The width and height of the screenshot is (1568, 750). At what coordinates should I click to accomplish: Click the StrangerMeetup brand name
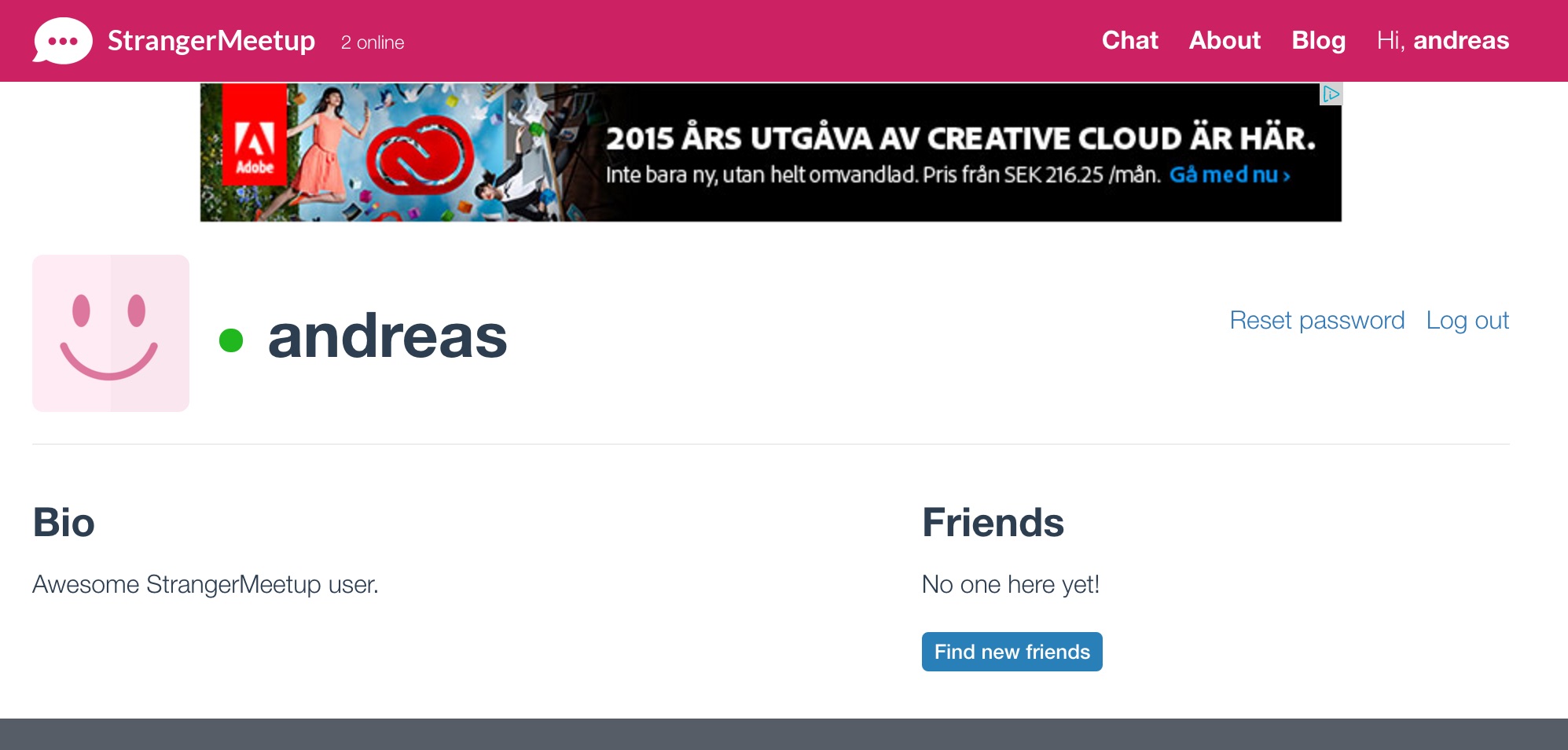[211, 40]
